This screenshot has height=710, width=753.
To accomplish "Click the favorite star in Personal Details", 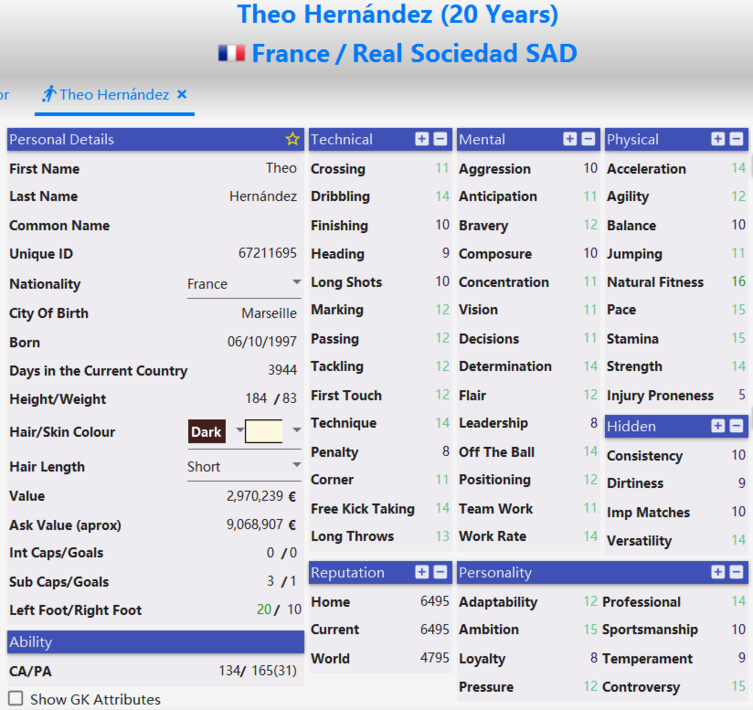I will click(x=292, y=139).
